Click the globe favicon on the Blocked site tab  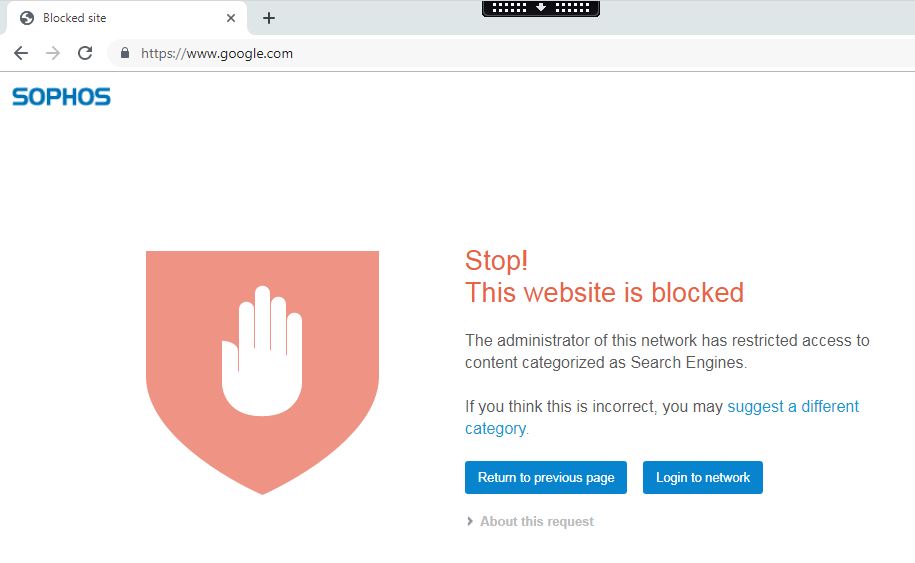pyautogui.click(x=27, y=18)
